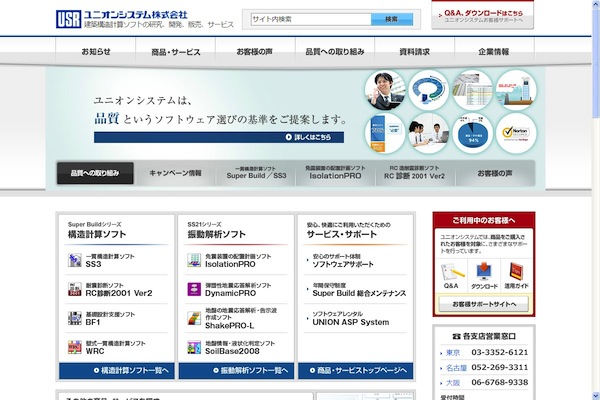Click the 94% pie chart circle
Image resolution: width=600 pixels, height=400 pixels.
[x=472, y=133]
